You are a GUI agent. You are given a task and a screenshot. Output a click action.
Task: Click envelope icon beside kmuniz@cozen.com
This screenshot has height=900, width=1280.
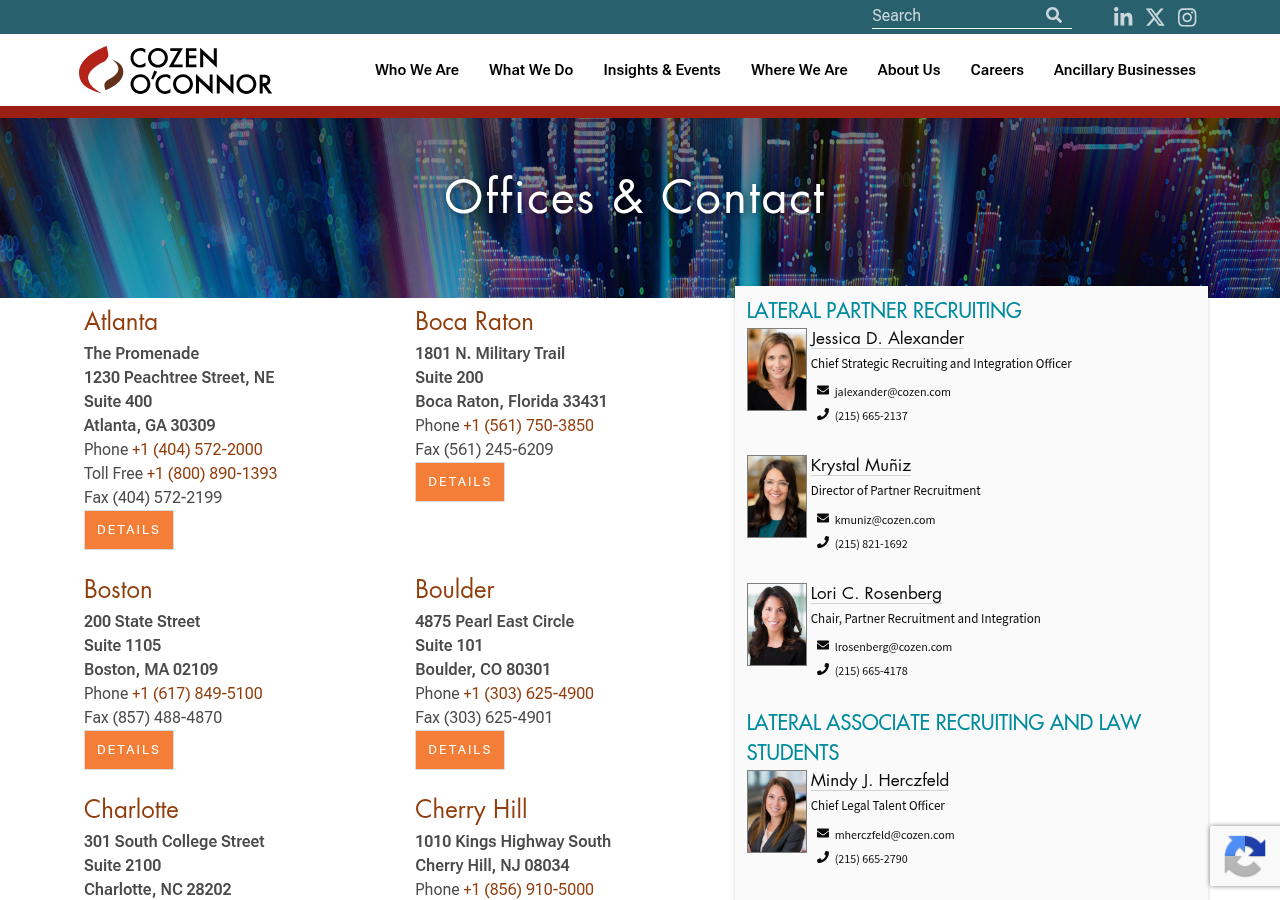[x=823, y=519]
